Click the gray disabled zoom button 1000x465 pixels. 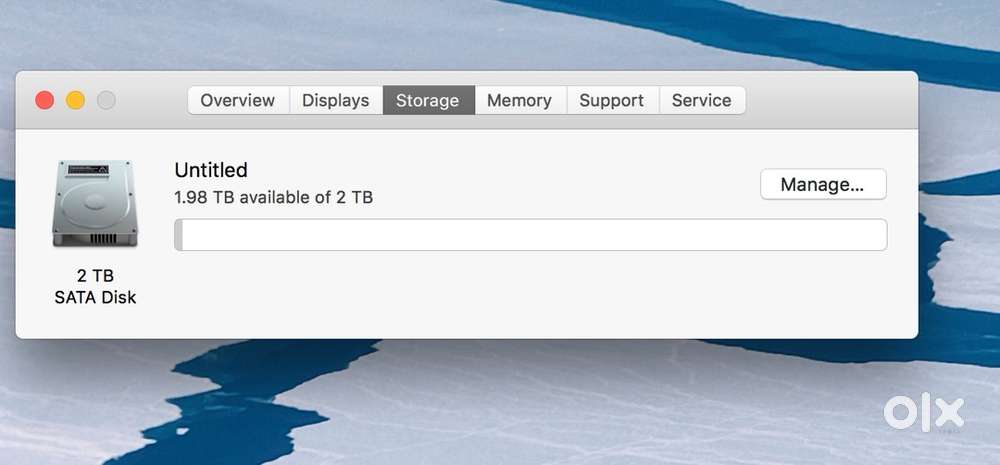[106, 100]
